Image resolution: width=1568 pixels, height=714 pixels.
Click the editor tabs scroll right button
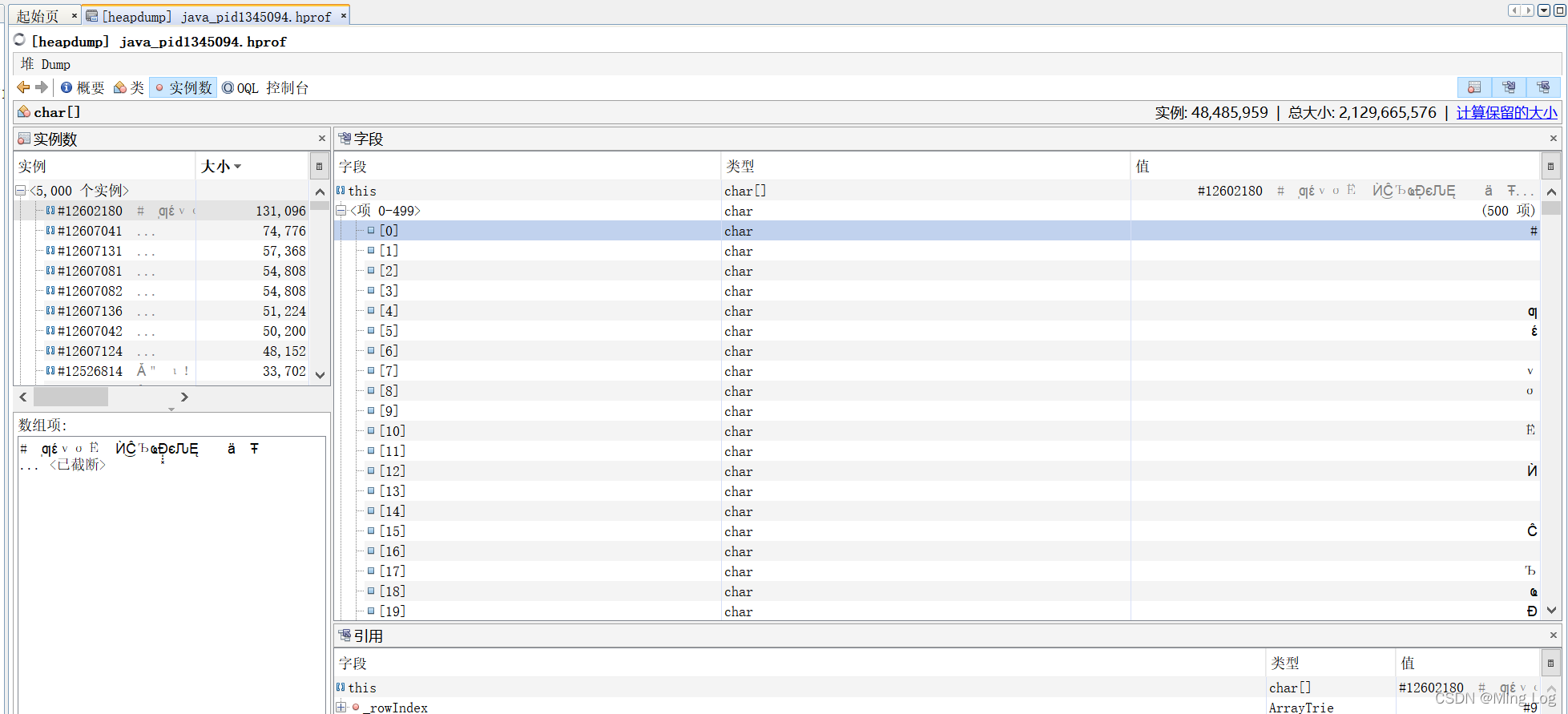pyautogui.click(x=1528, y=10)
